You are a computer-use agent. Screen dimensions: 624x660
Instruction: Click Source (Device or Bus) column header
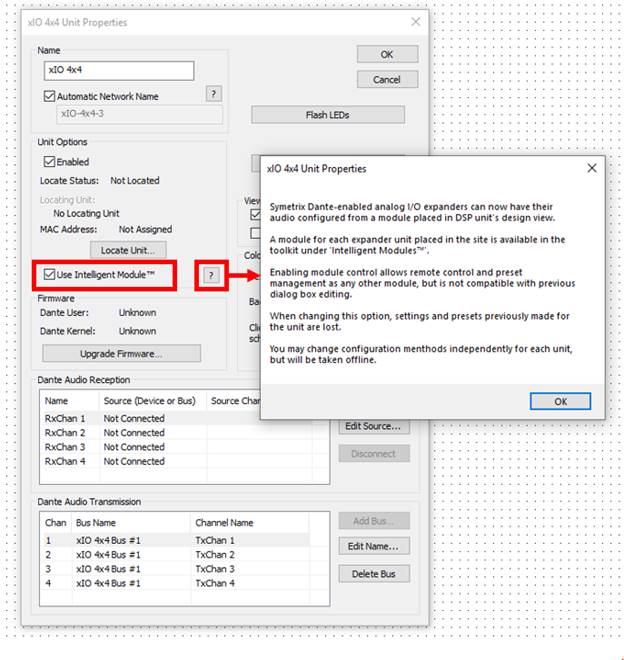(x=153, y=401)
